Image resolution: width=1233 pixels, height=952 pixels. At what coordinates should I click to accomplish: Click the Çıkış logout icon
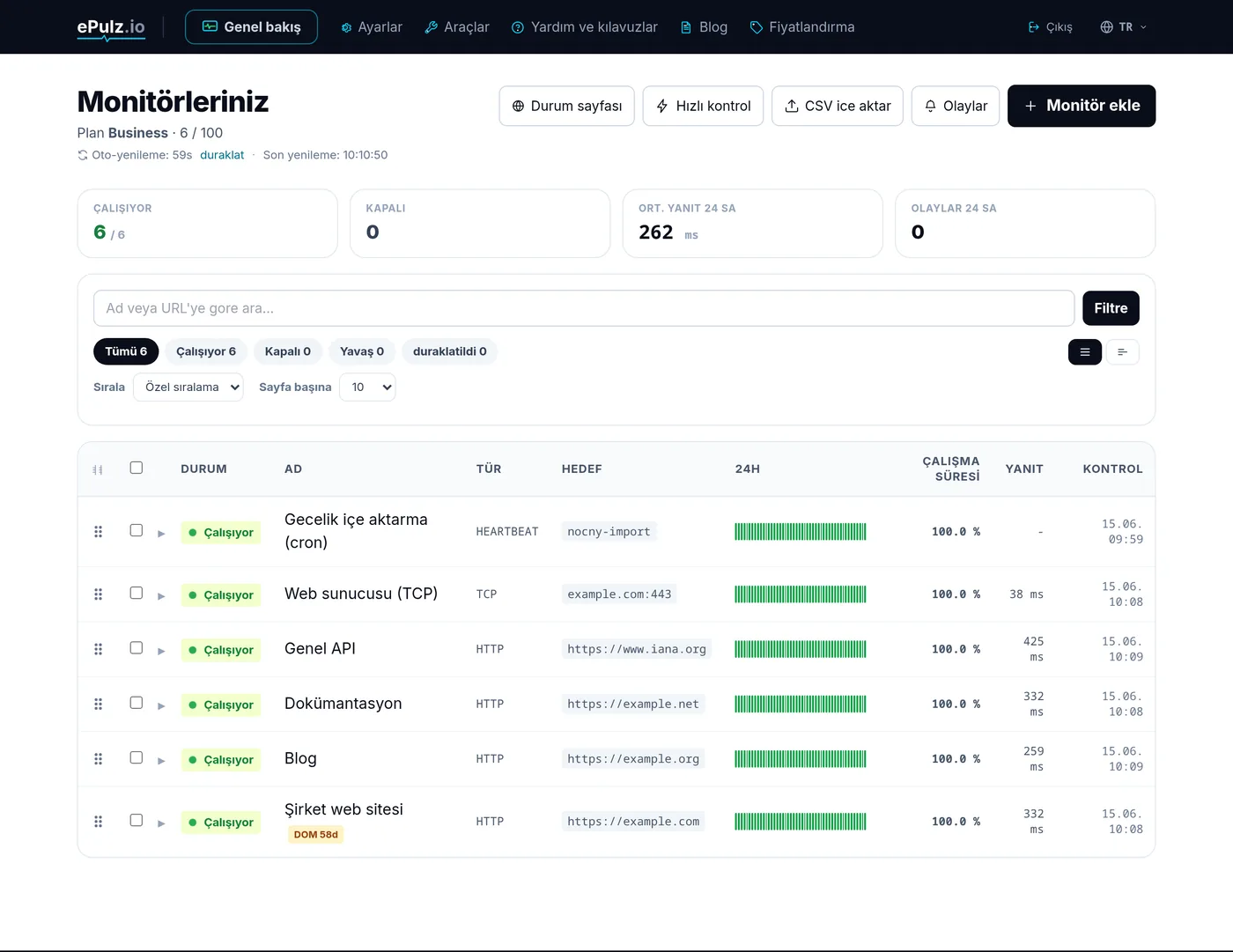(x=1034, y=27)
